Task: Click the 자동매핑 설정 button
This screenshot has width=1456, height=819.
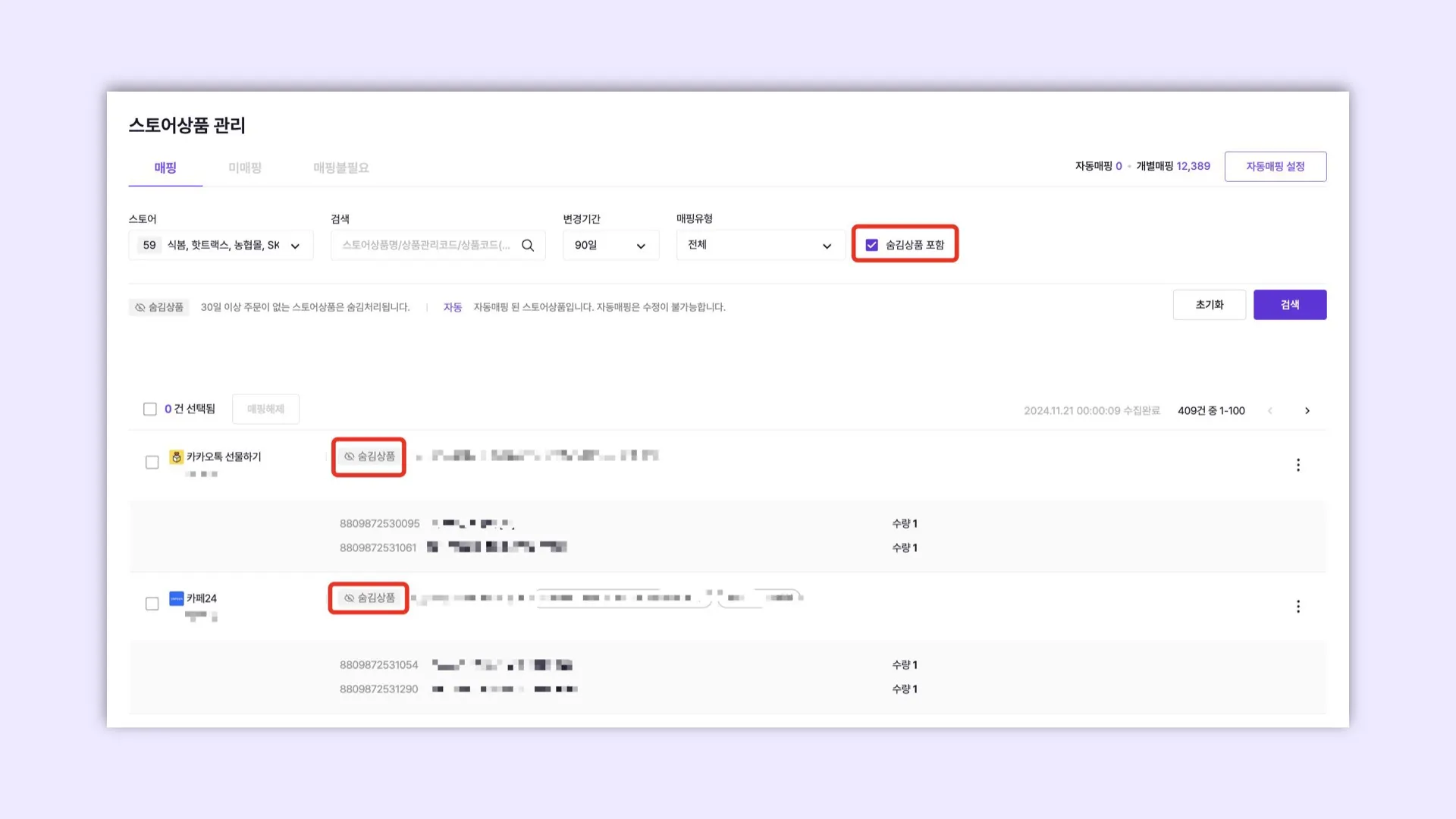Action: 1275,167
